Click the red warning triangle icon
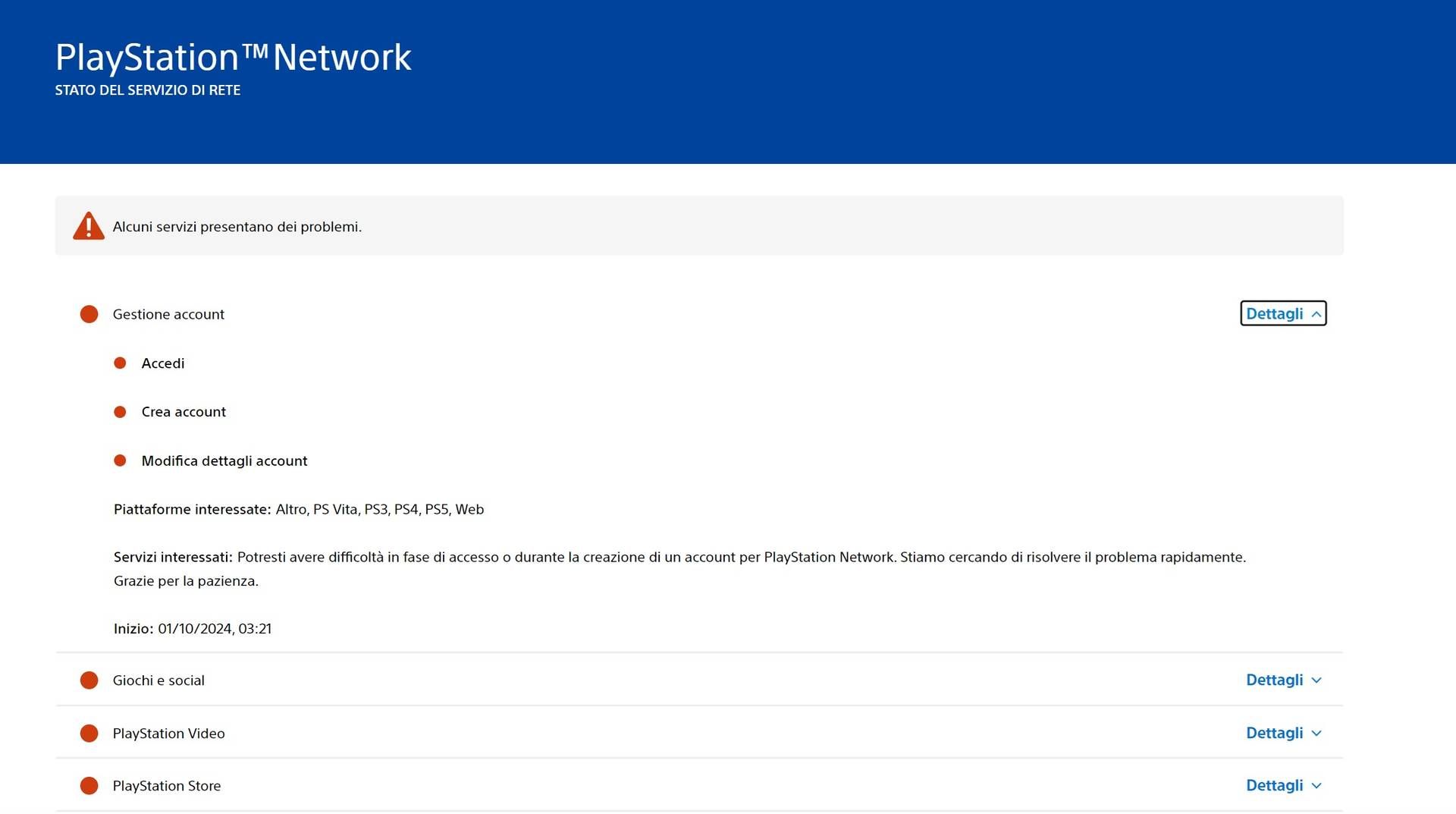 (x=89, y=226)
